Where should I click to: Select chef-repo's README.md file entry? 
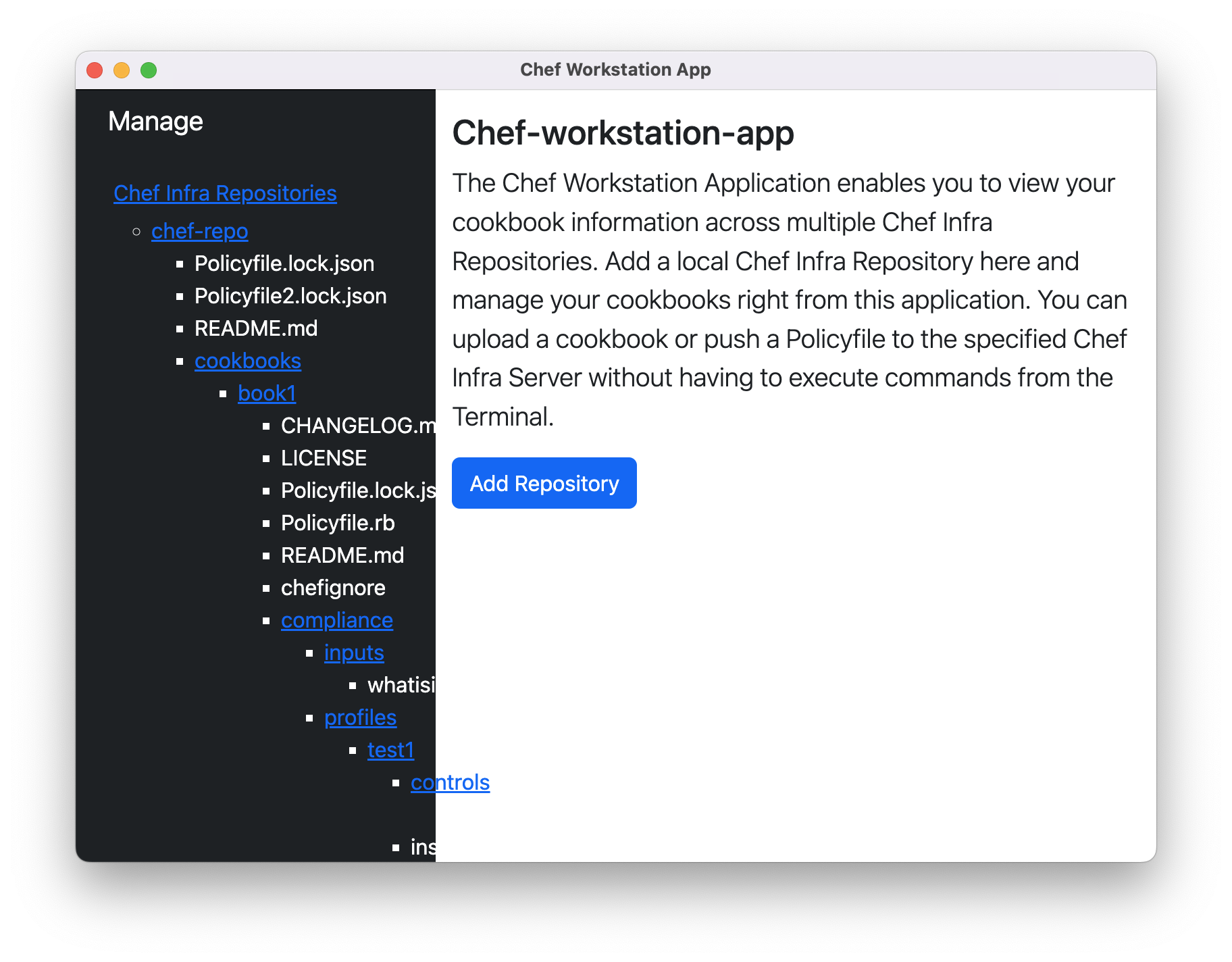click(256, 328)
